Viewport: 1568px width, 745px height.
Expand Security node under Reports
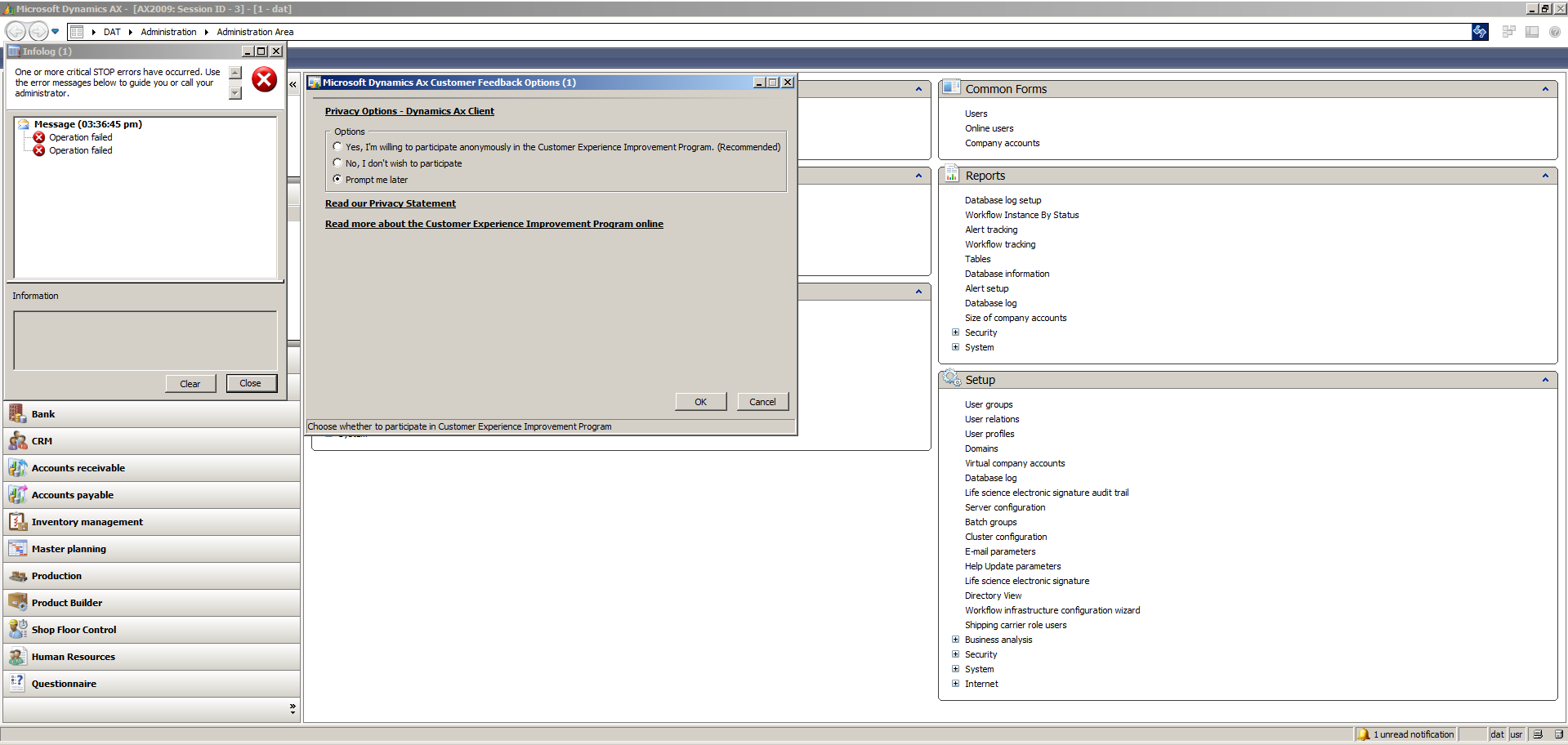click(955, 332)
